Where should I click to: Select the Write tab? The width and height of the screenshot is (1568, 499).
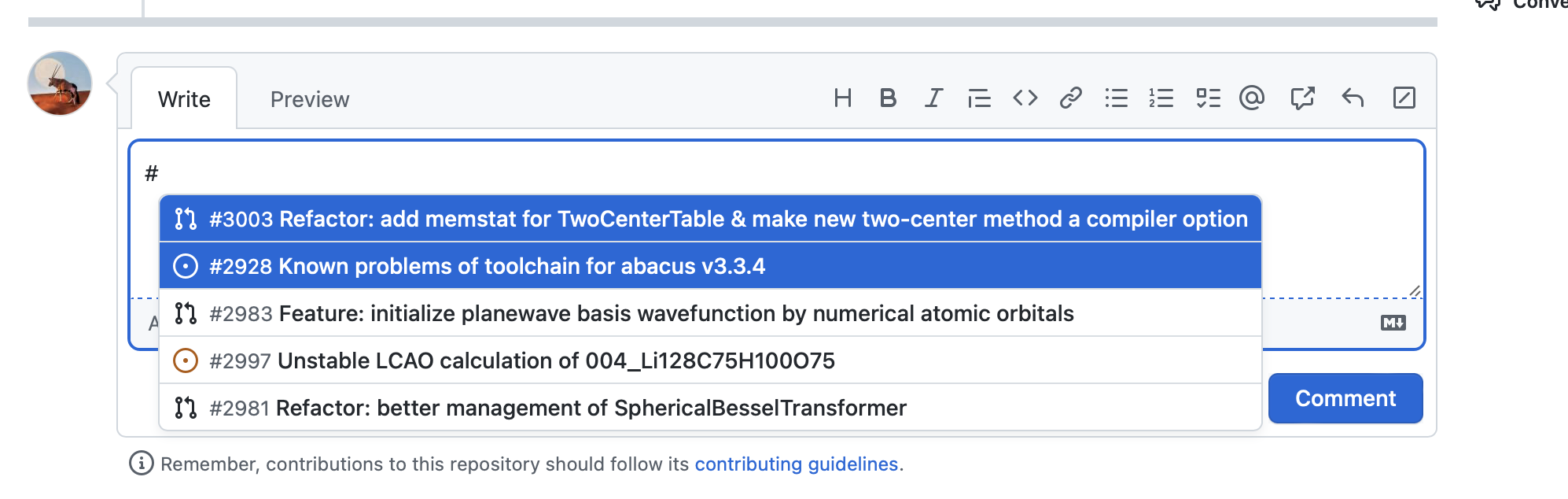(184, 99)
